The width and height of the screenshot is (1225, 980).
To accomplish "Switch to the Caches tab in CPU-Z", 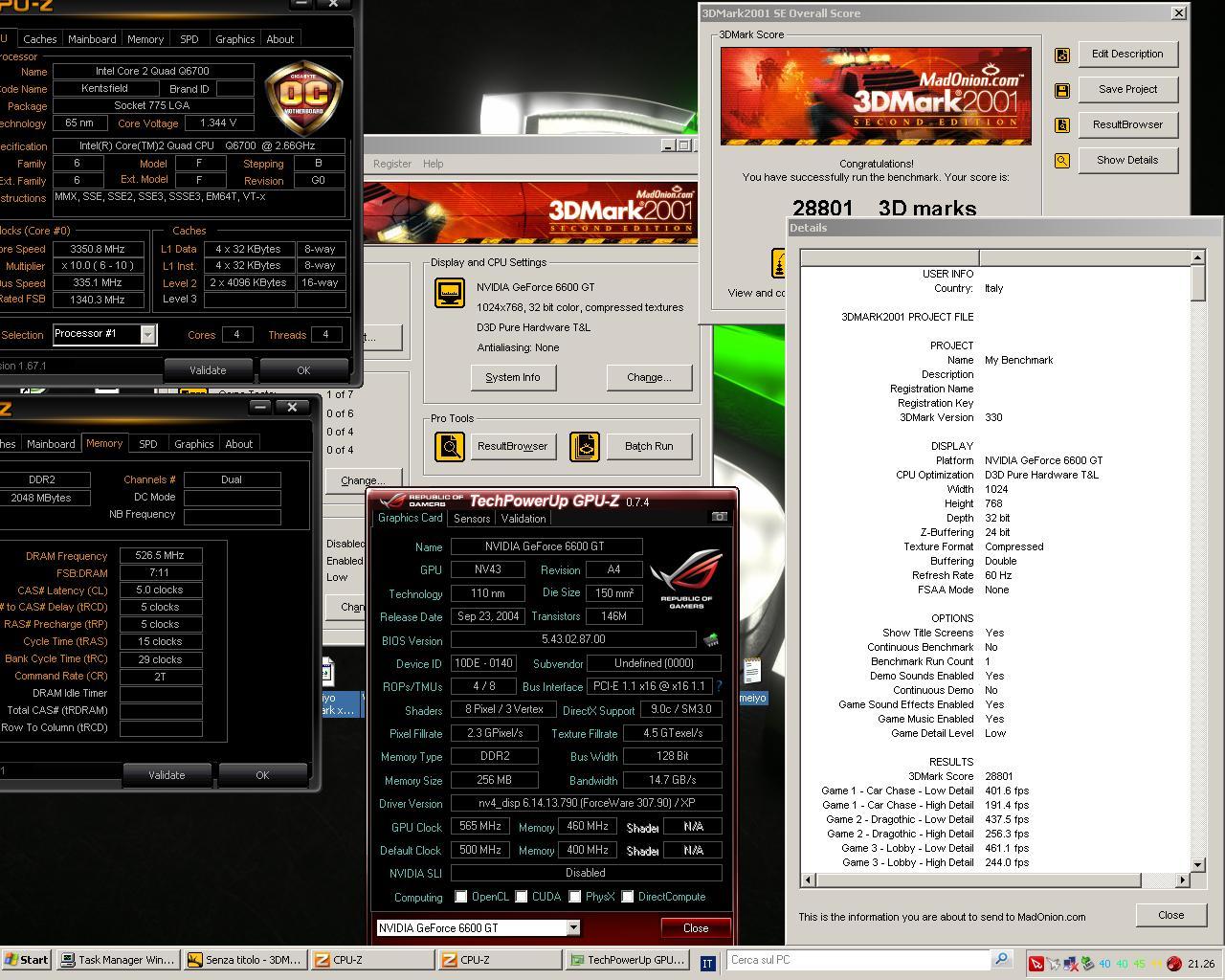I will [x=39, y=39].
